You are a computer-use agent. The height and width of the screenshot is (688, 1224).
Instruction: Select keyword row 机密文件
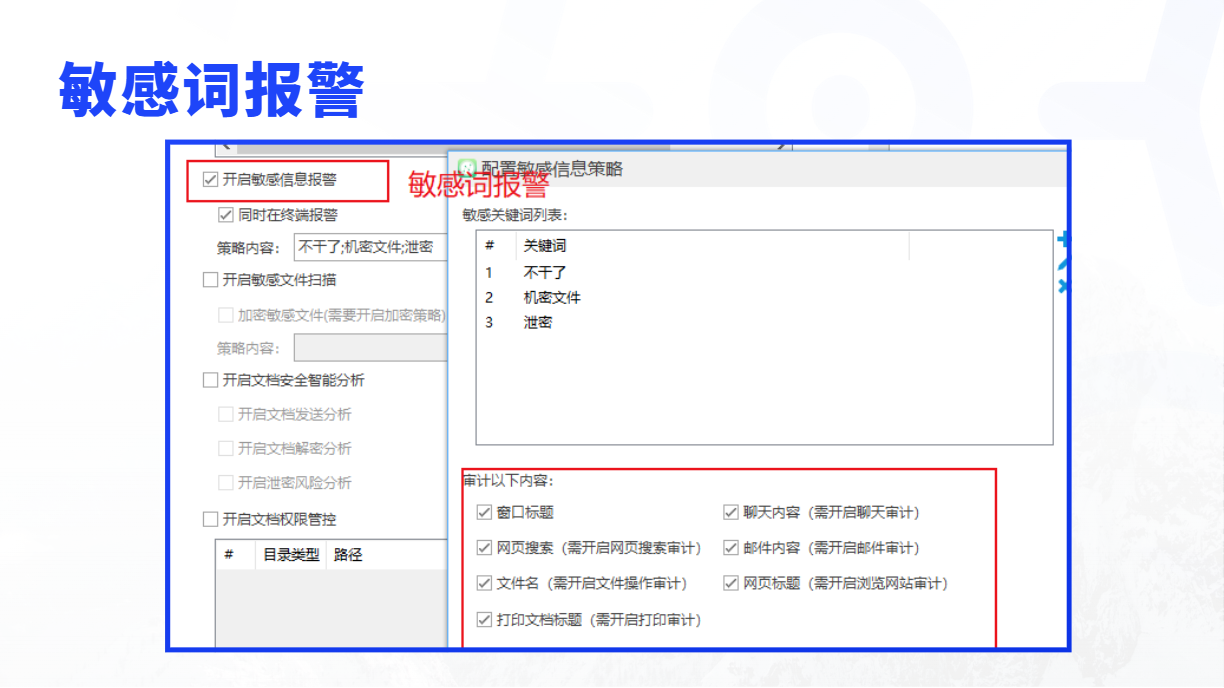pyautogui.click(x=765, y=297)
